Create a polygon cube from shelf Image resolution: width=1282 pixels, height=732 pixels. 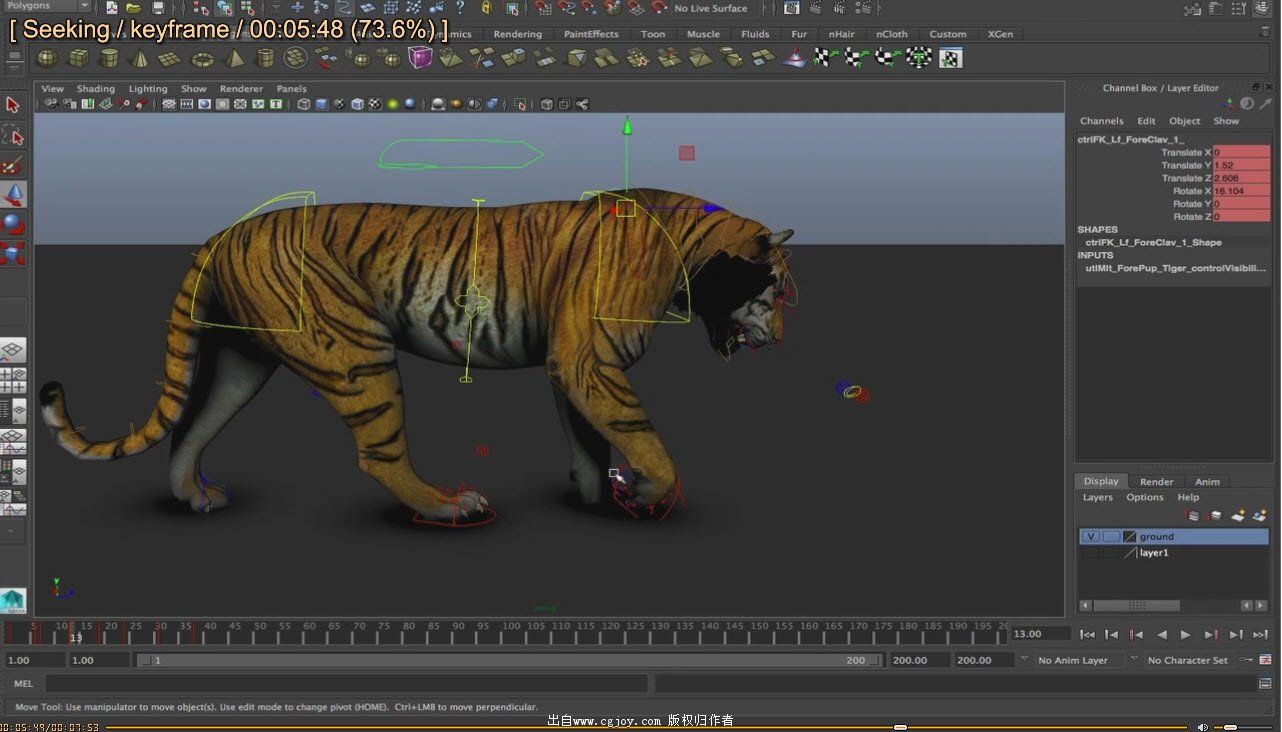click(78, 58)
